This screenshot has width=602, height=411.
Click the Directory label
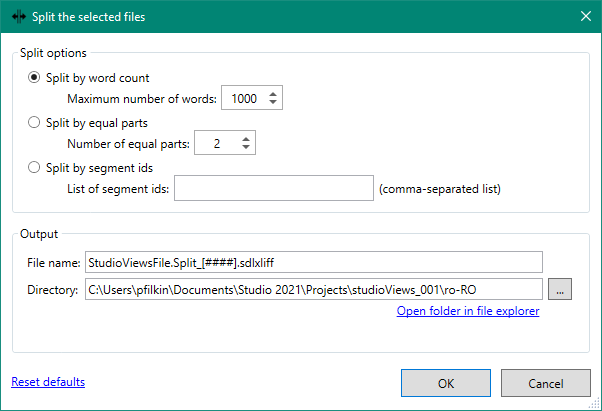pyautogui.click(x=53, y=290)
